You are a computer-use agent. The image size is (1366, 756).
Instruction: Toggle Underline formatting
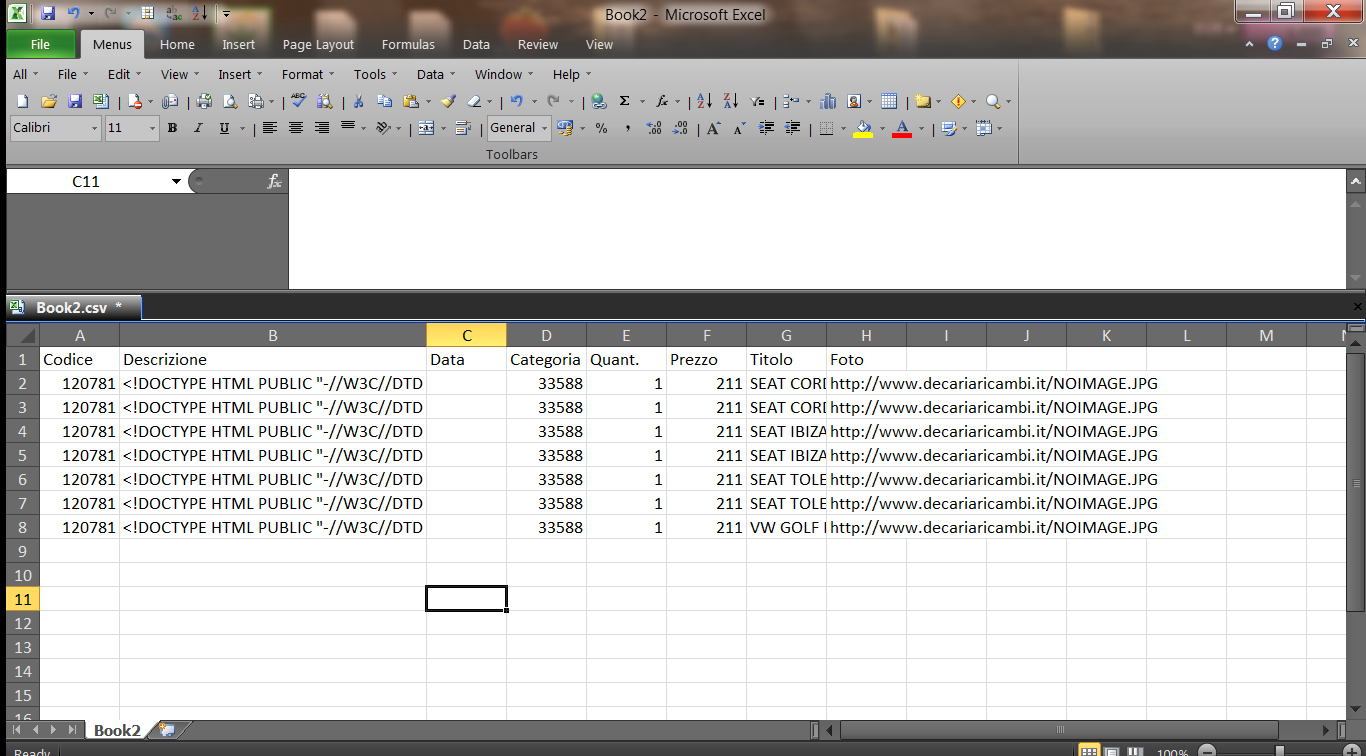point(224,128)
